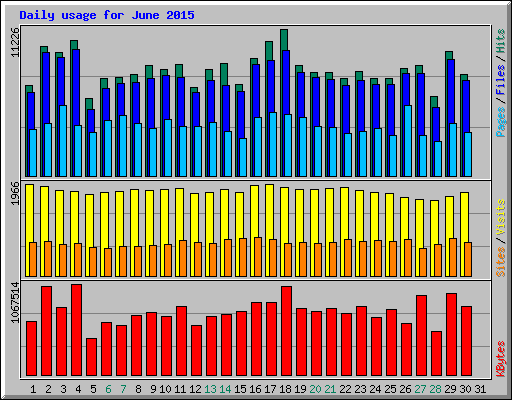
Task: Click the green hits bar for day 2
Action: tap(44, 49)
